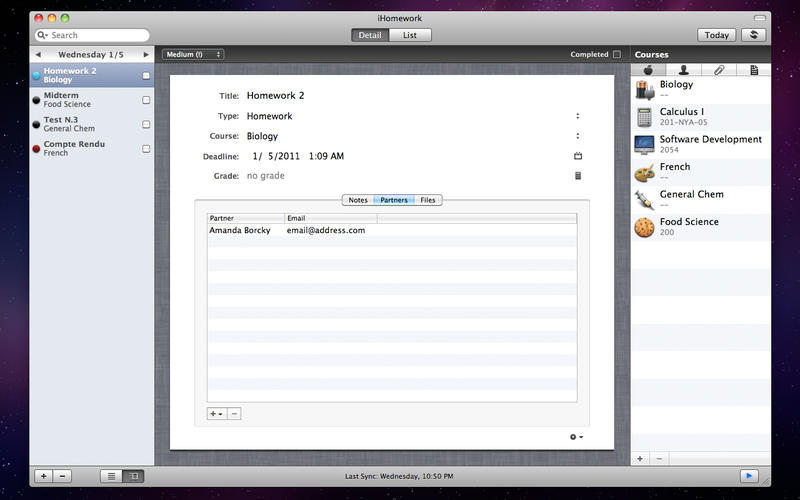Remove assignment with minus button
Viewport: 800px width, 500px height.
coord(62,476)
